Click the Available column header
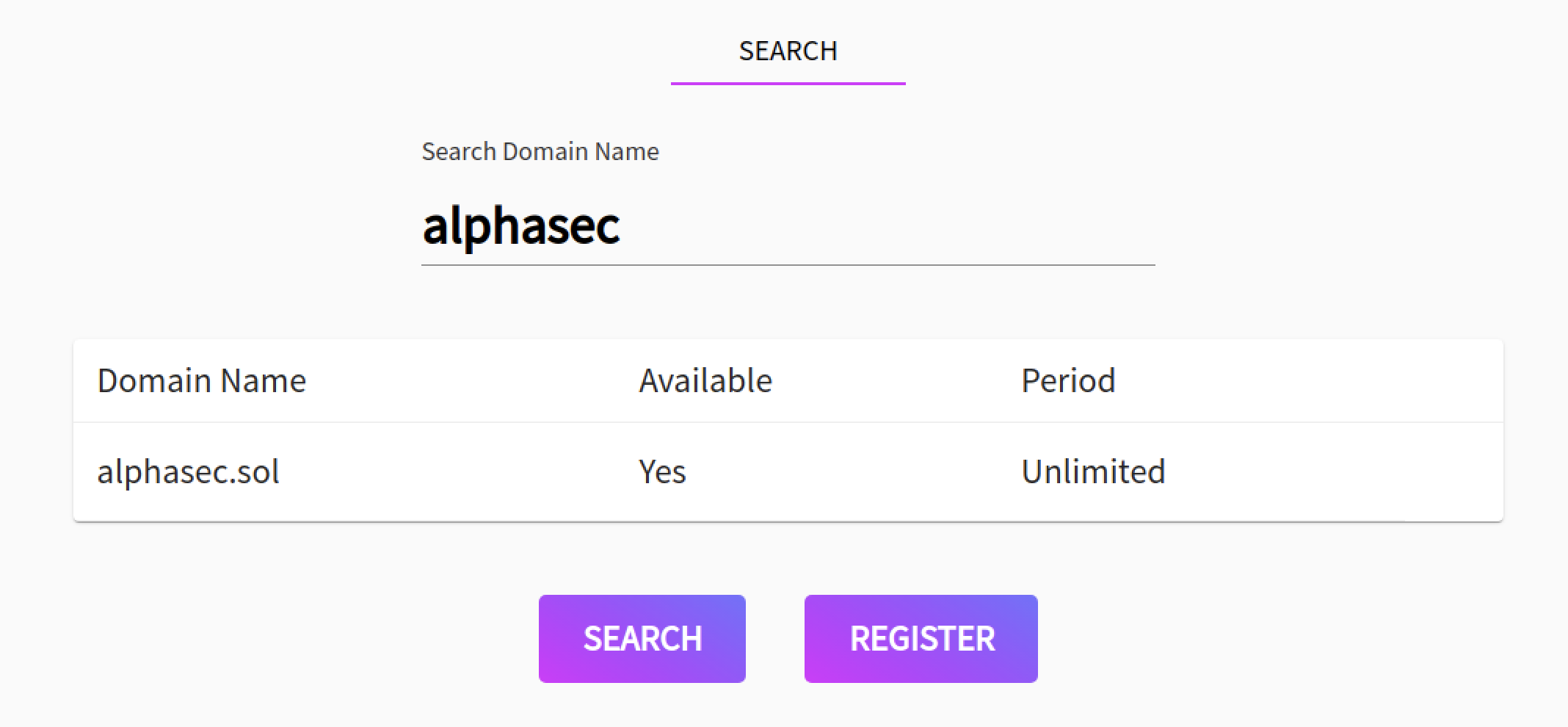The width and height of the screenshot is (1568, 727). pos(704,380)
